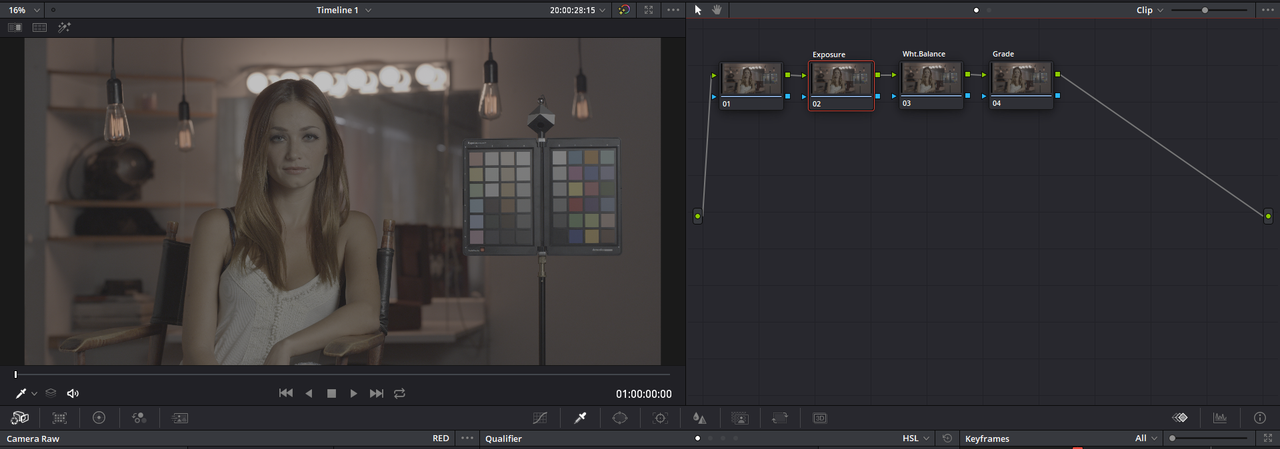
Task: Toggle loop playback
Action: click(400, 394)
